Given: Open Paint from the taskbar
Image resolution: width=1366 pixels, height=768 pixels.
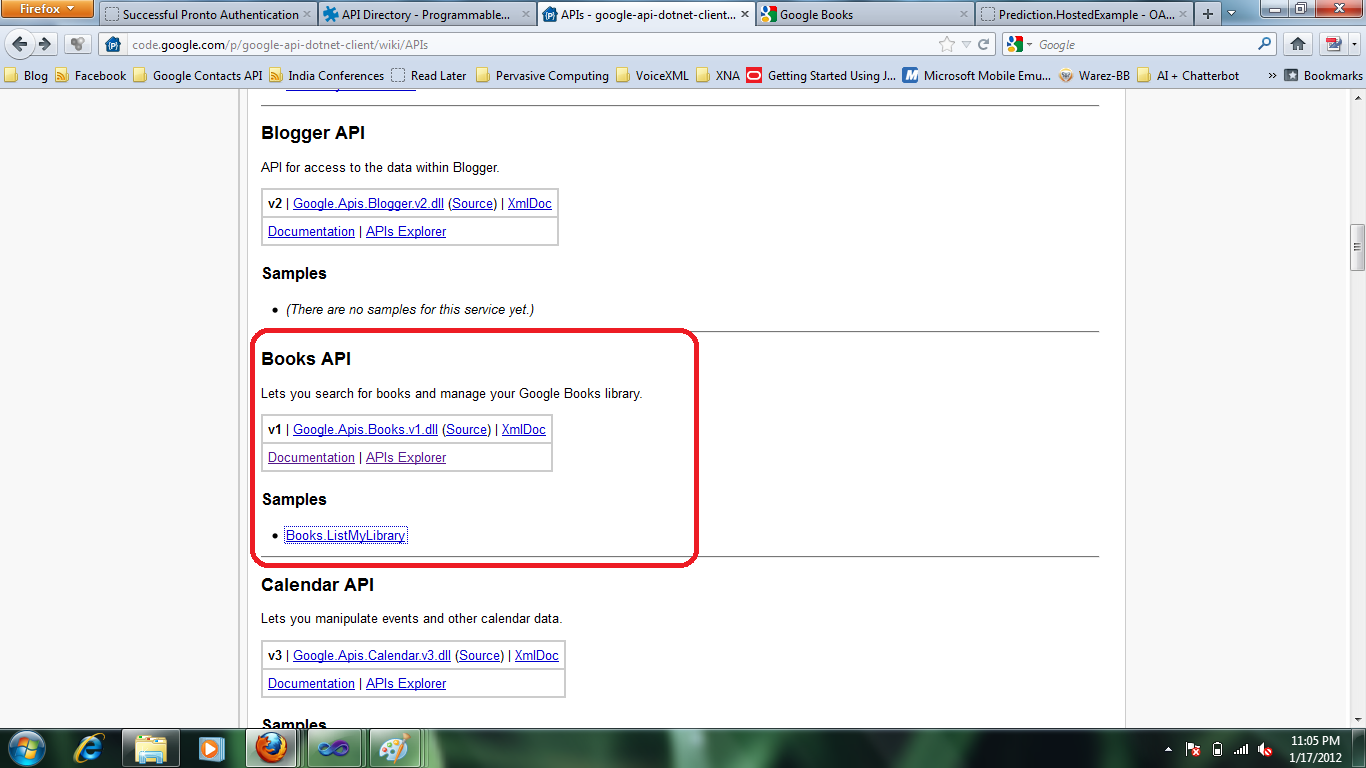Looking at the screenshot, I should tap(391, 748).
